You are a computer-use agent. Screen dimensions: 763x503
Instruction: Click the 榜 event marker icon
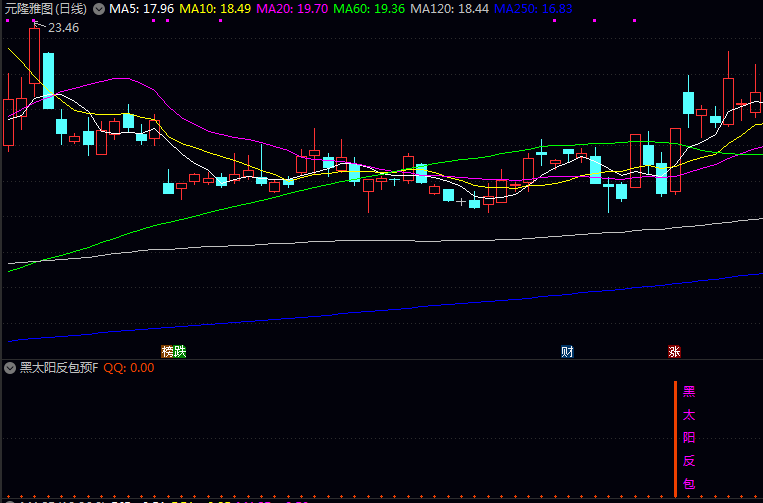click(x=168, y=351)
